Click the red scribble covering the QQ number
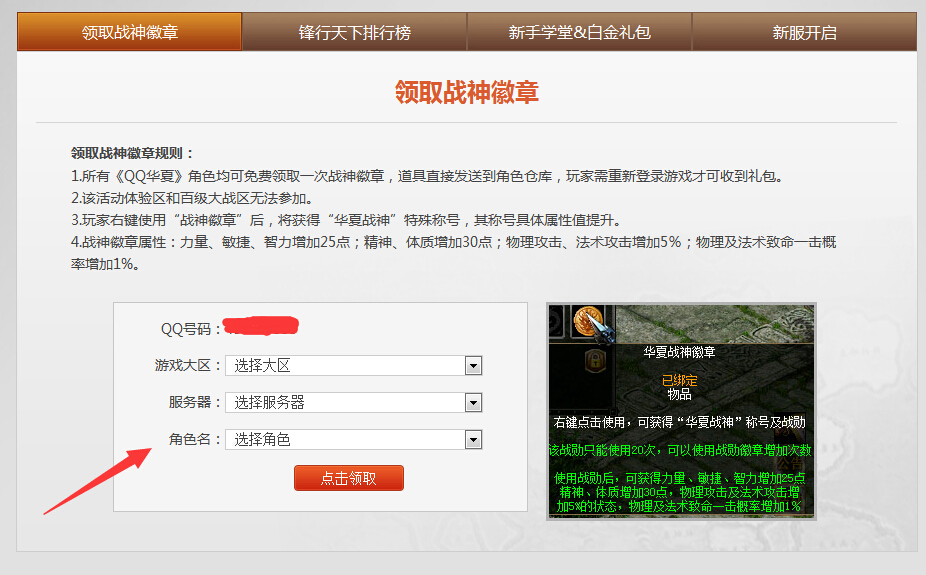The height and width of the screenshot is (575, 926). [260, 326]
